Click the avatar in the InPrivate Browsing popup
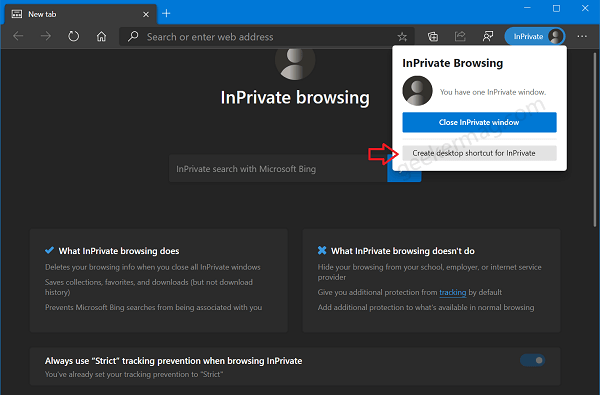600x395 pixels. 417,91
